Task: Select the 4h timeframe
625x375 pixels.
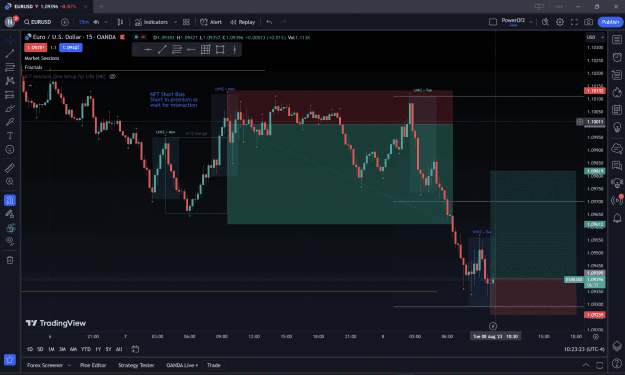Action: click(96, 22)
